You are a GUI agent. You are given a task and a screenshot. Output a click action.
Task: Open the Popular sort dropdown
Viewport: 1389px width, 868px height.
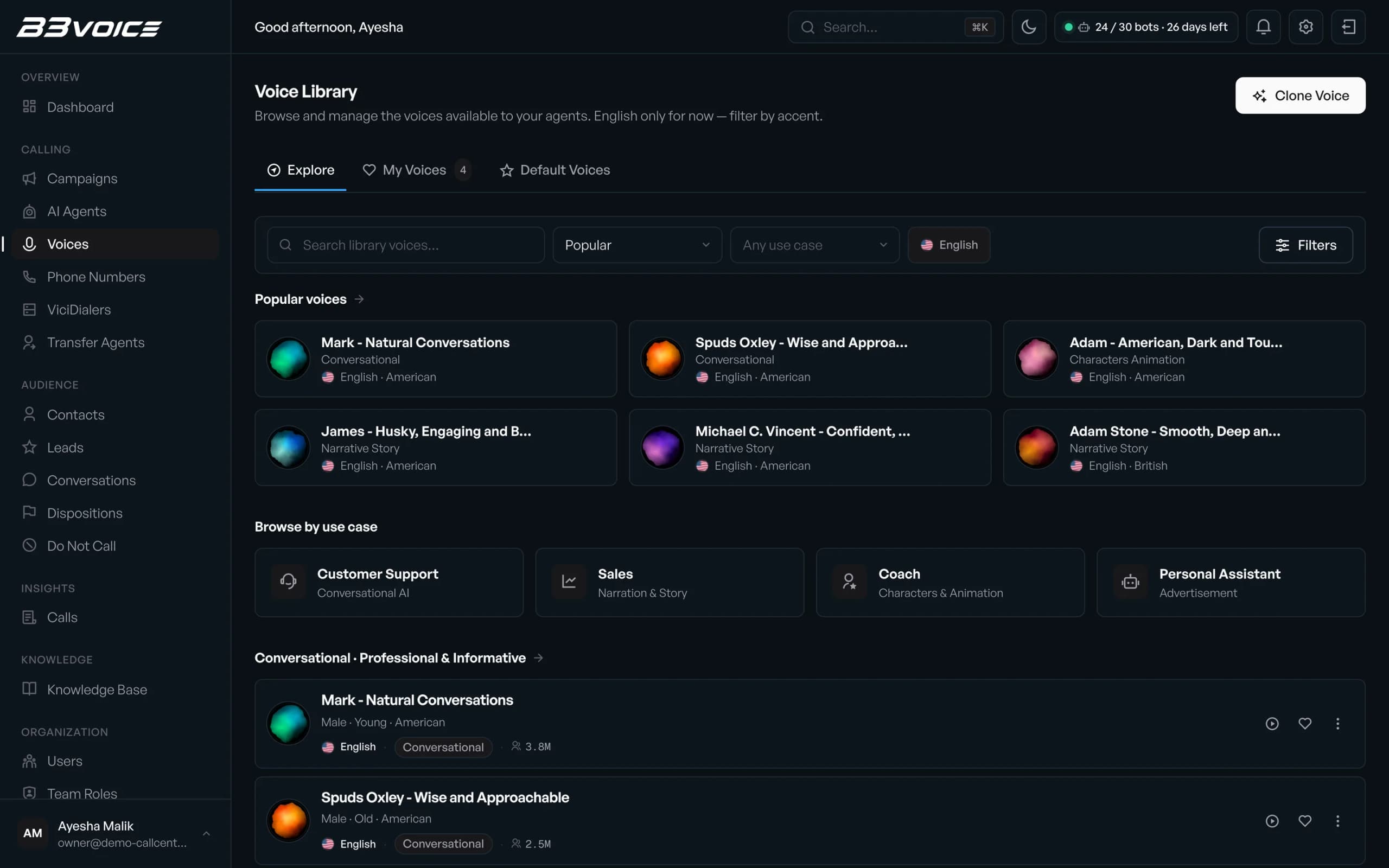pos(637,245)
